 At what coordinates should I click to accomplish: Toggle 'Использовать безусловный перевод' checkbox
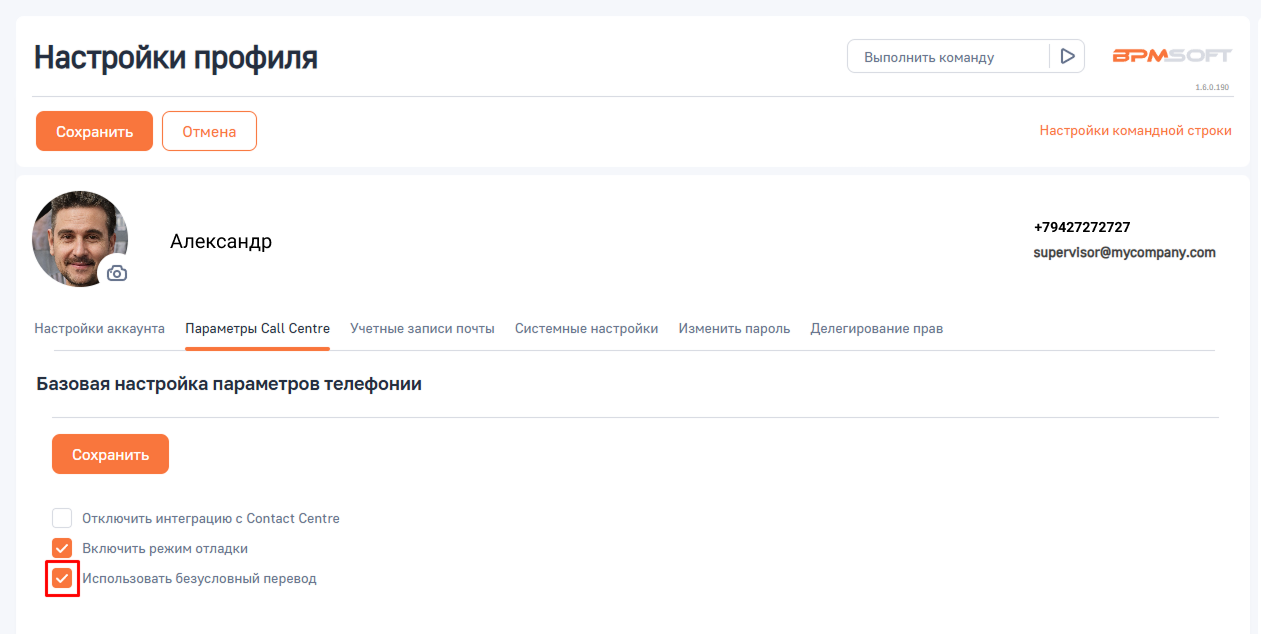(x=62, y=578)
